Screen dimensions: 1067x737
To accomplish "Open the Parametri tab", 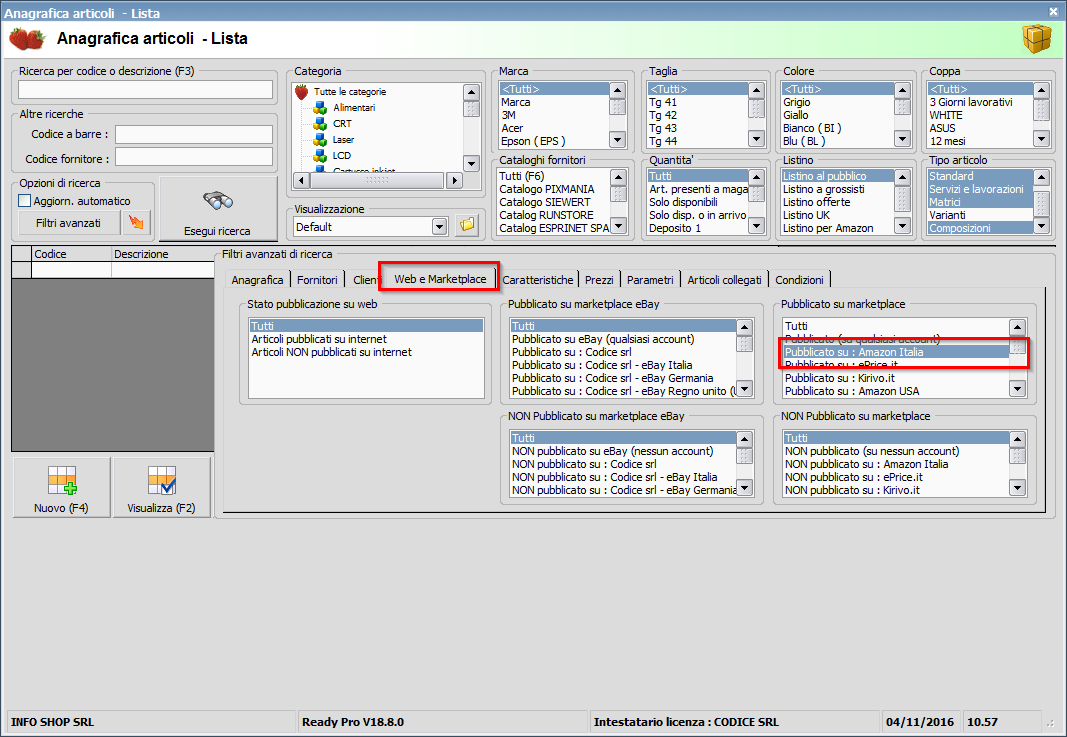I will (650, 280).
